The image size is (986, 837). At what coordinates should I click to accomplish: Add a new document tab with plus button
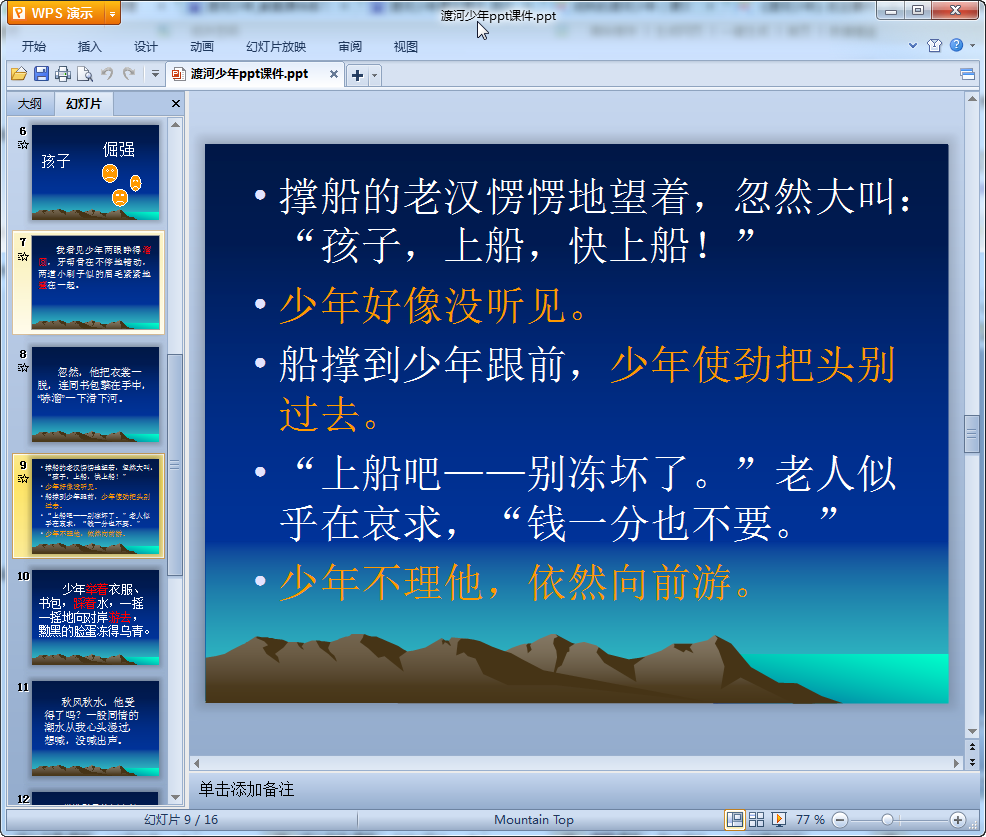(357, 75)
